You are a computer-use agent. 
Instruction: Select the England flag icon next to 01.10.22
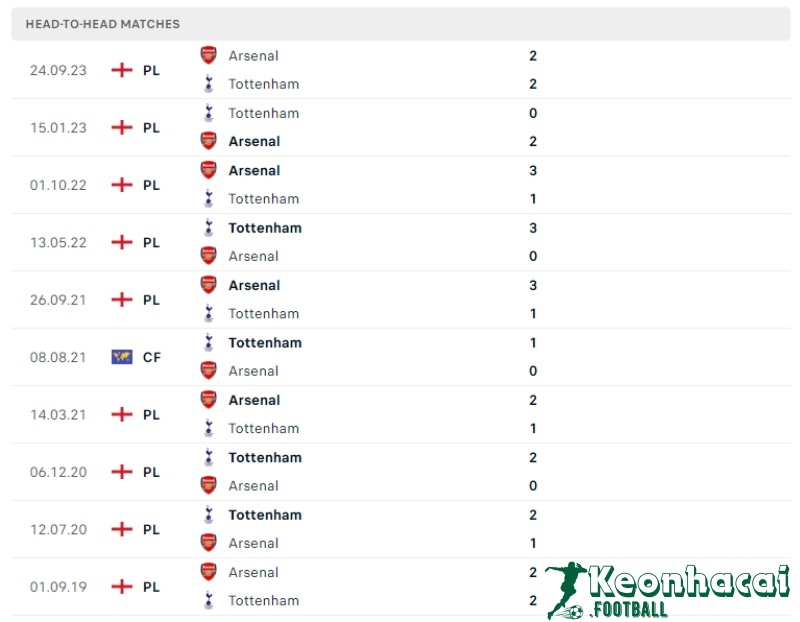[x=123, y=184]
